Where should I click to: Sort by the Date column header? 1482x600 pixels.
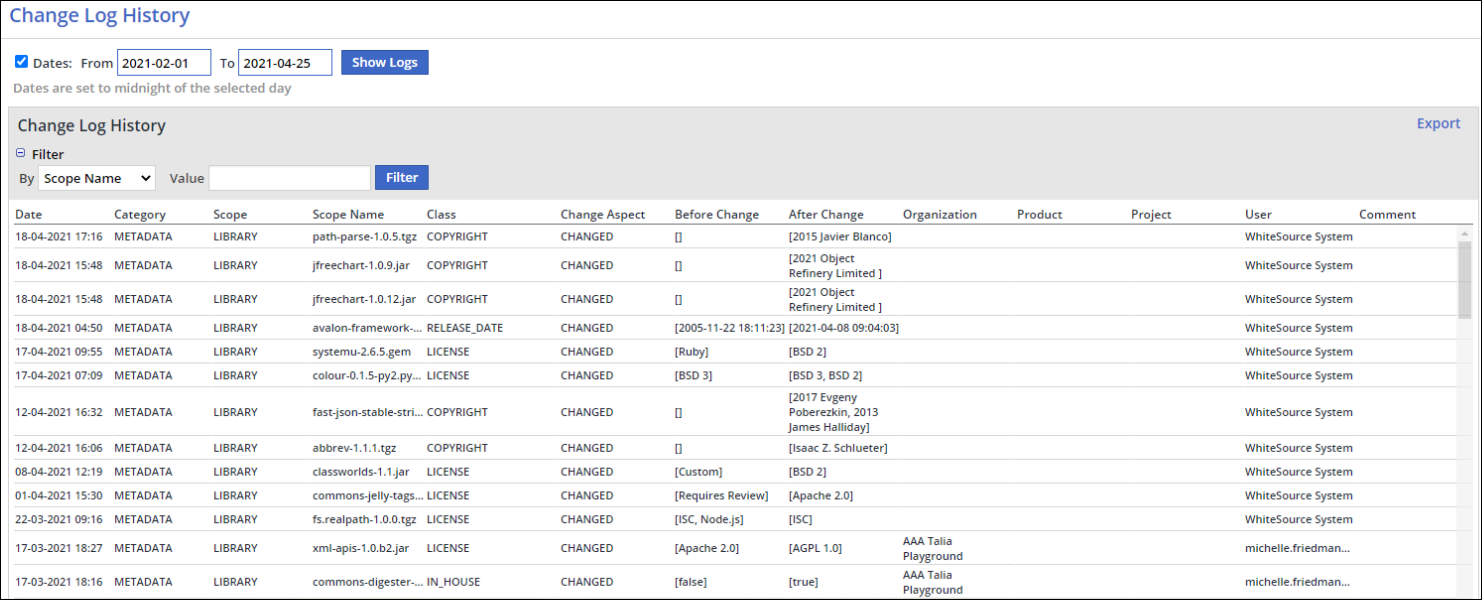29,214
